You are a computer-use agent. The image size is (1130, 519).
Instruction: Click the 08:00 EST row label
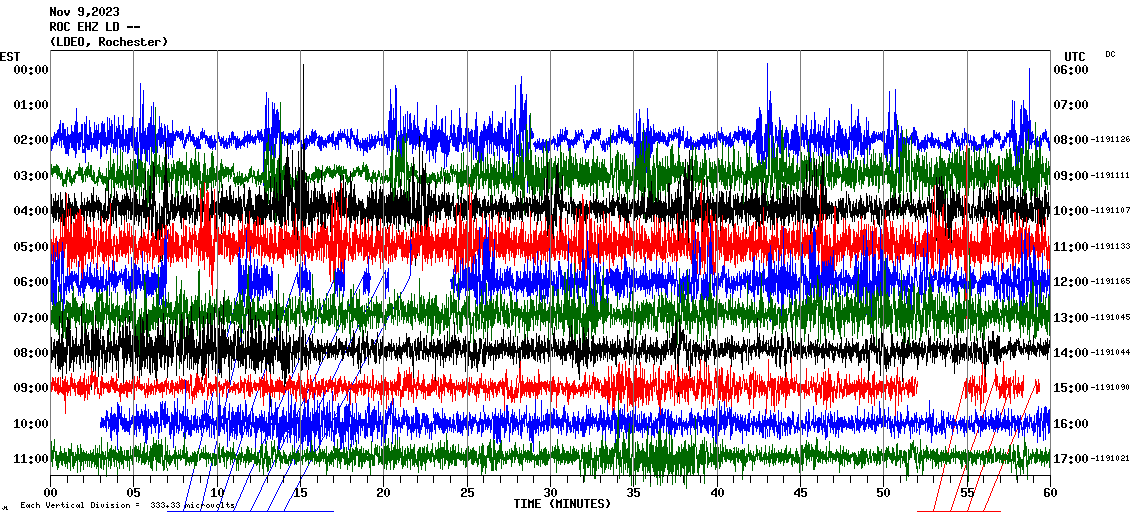point(30,353)
